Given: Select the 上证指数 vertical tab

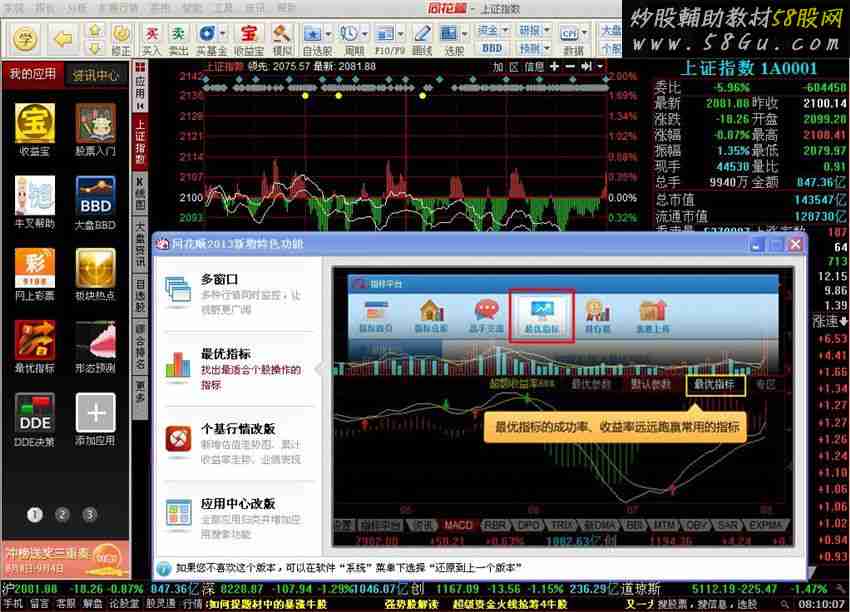Looking at the screenshot, I should point(140,141).
